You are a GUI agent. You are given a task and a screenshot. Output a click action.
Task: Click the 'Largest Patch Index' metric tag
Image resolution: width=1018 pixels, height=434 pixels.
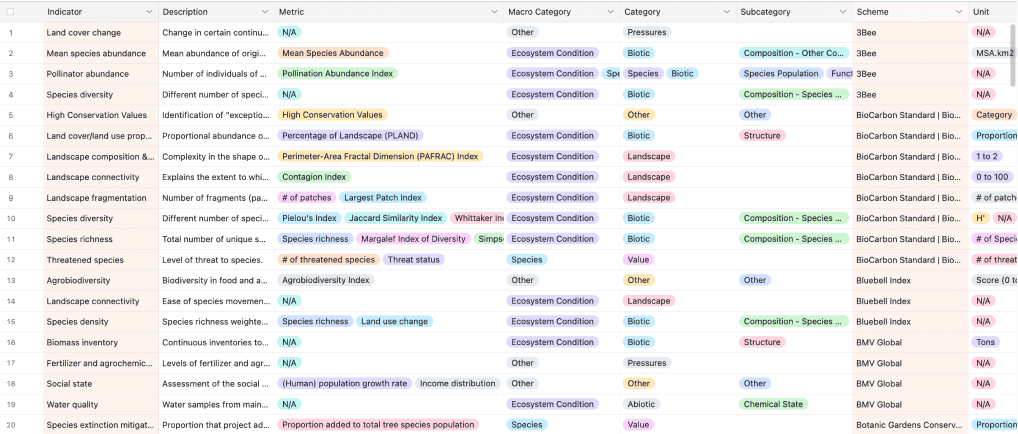(383, 198)
